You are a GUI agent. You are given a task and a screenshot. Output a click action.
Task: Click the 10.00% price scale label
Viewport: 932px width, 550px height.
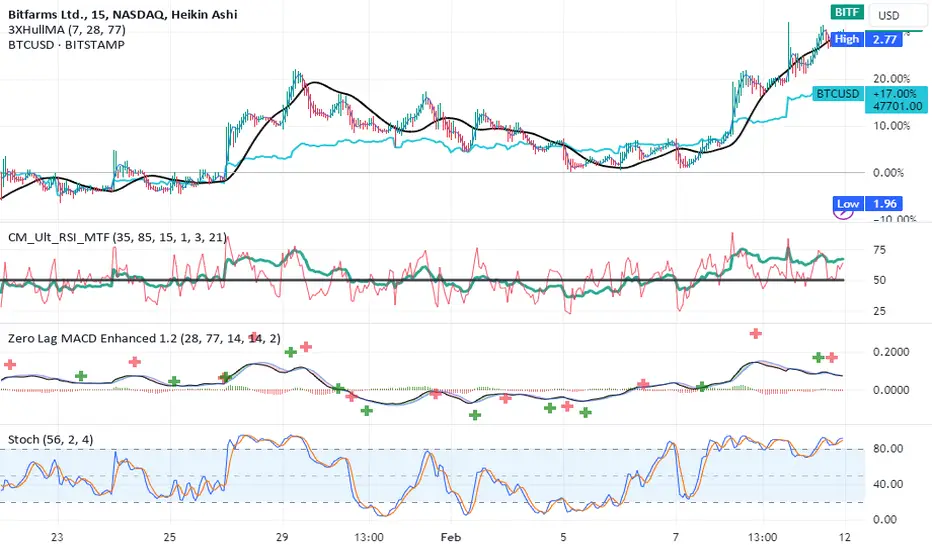tap(892, 125)
